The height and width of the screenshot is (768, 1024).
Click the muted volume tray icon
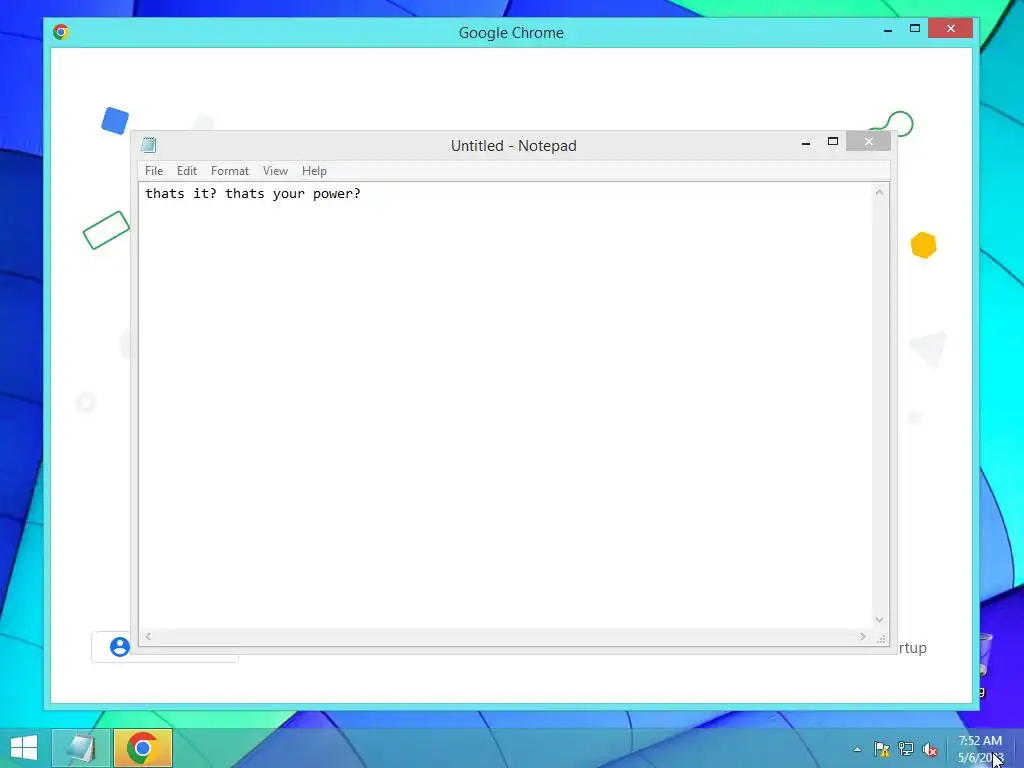point(930,749)
